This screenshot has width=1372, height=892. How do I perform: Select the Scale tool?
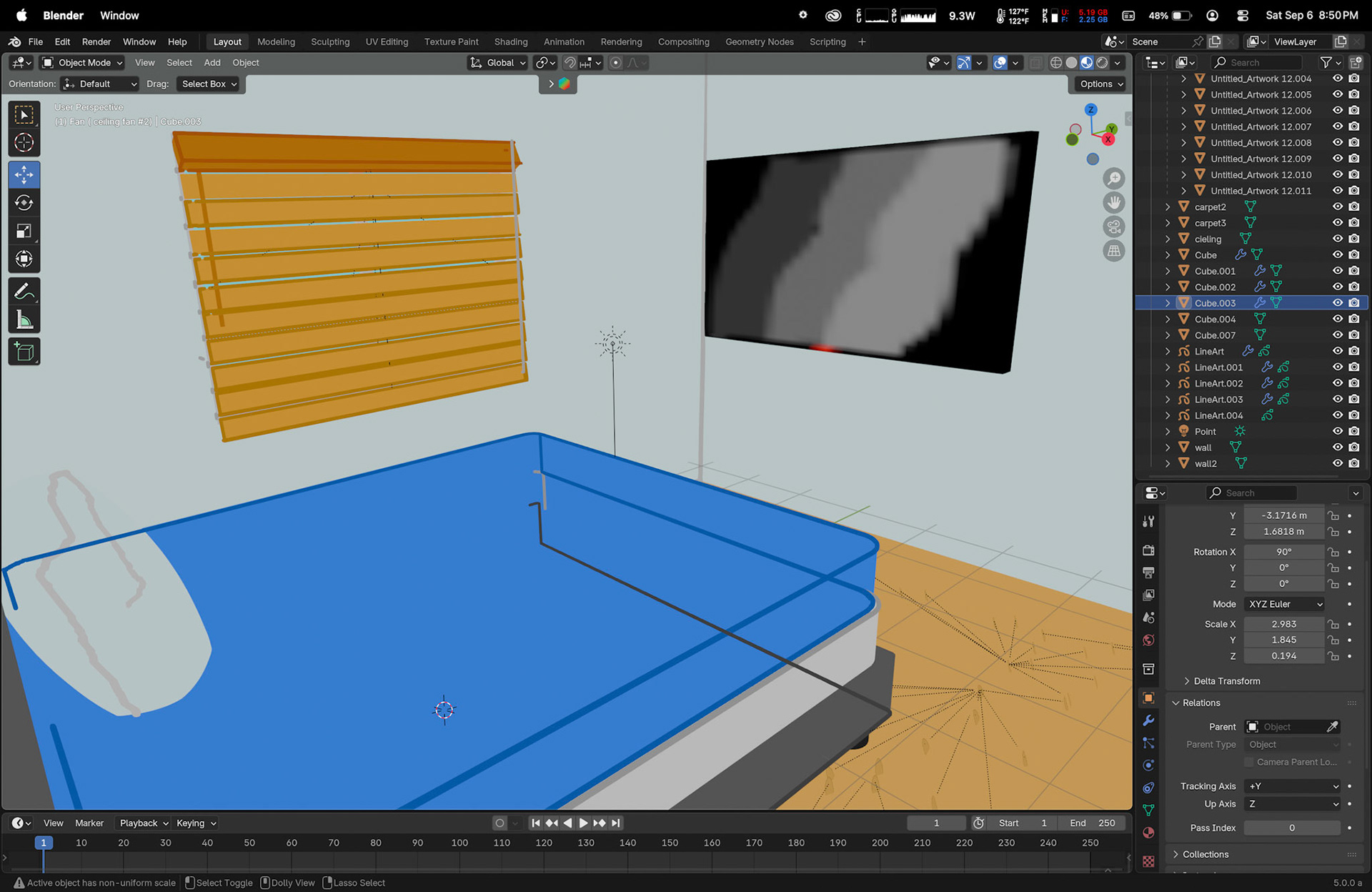(24, 231)
